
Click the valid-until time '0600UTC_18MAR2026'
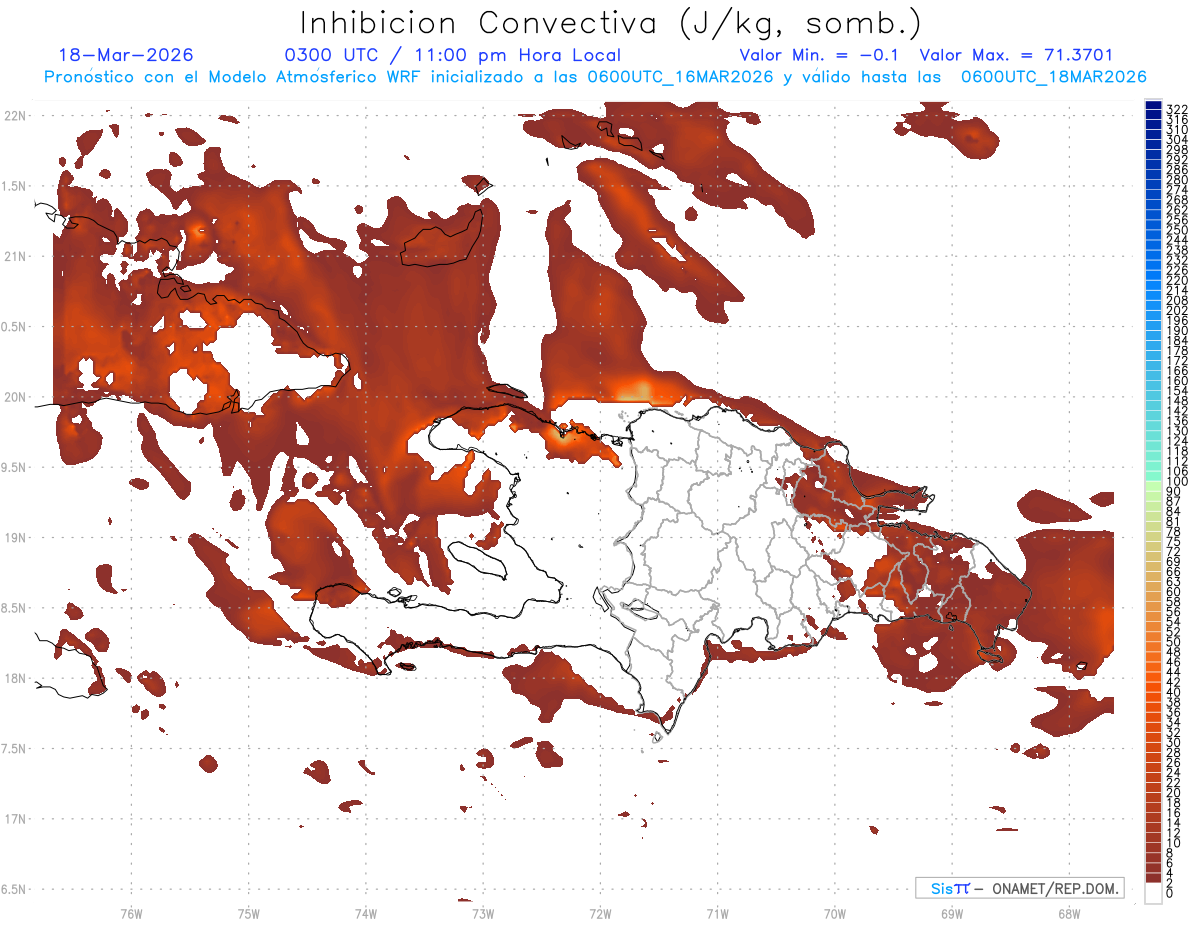[1054, 77]
